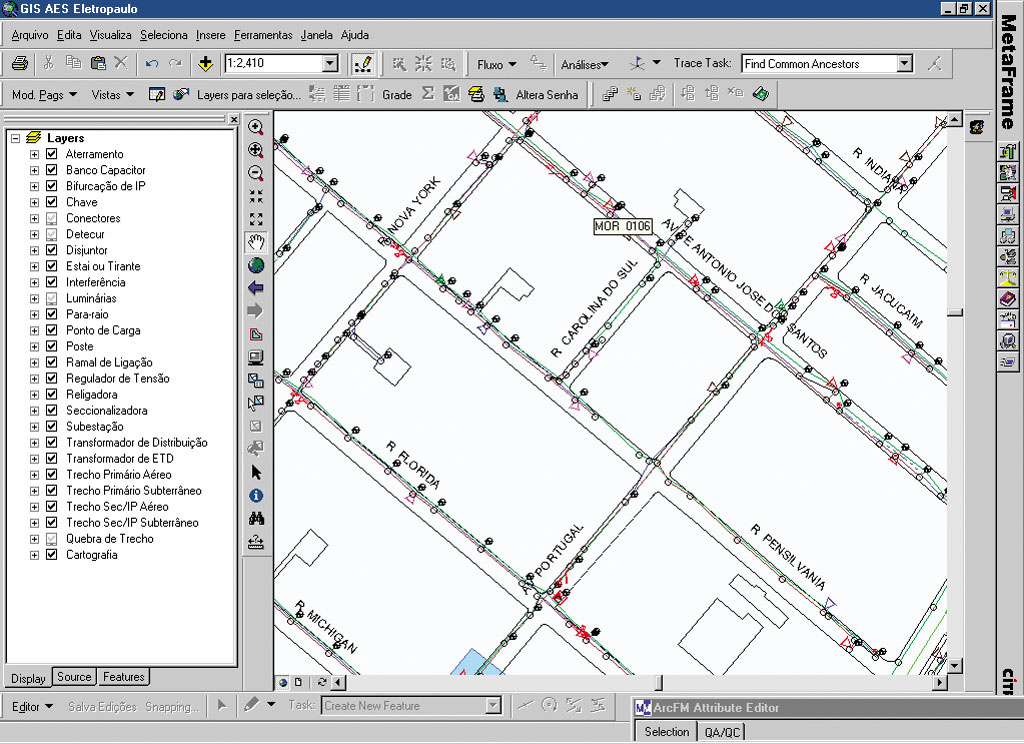Select the Pan hand tool
The height and width of the screenshot is (744, 1024).
click(x=256, y=242)
